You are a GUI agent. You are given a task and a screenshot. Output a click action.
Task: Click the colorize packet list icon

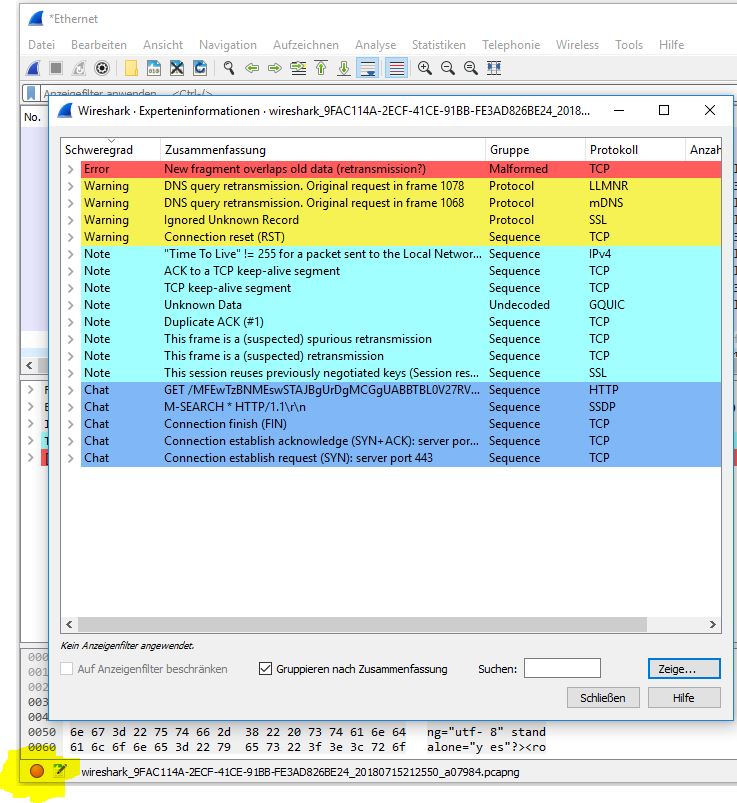click(396, 68)
